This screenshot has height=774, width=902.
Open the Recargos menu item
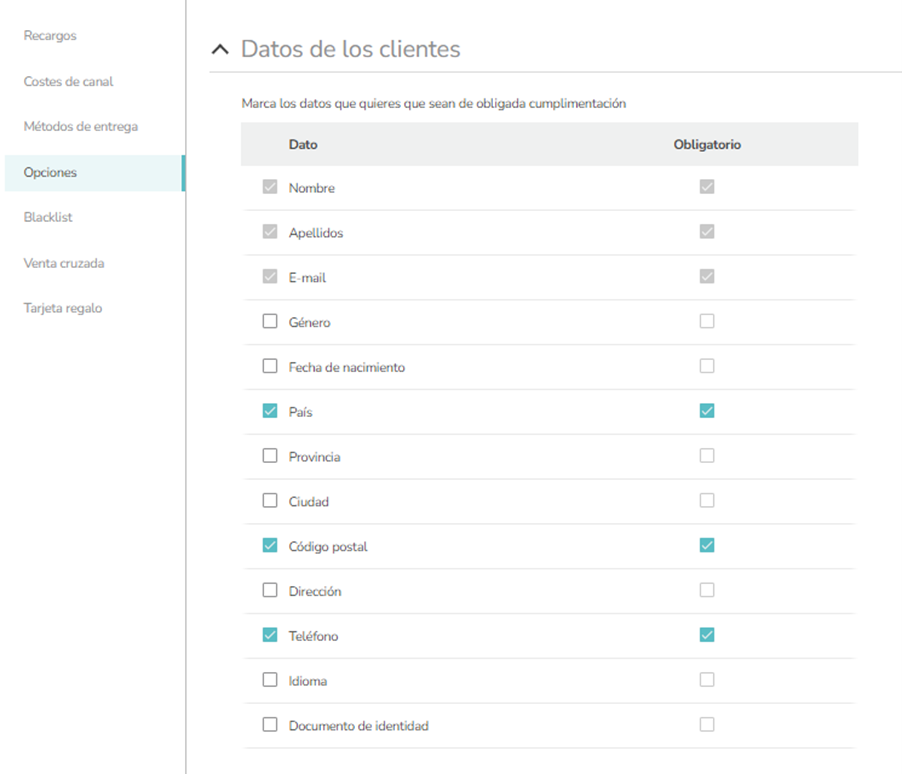(50, 36)
